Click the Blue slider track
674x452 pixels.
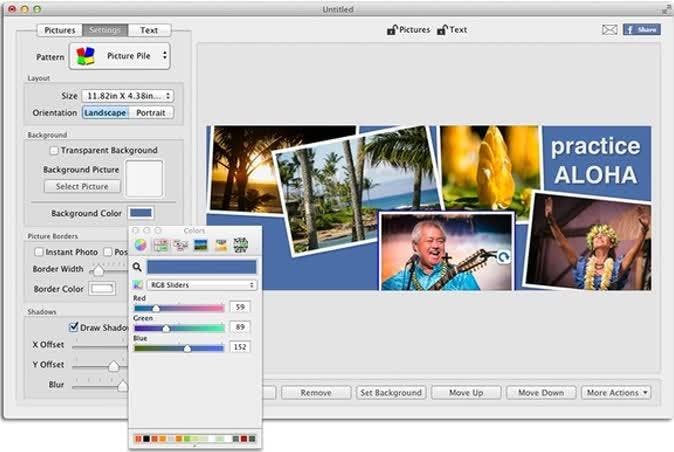(x=179, y=348)
